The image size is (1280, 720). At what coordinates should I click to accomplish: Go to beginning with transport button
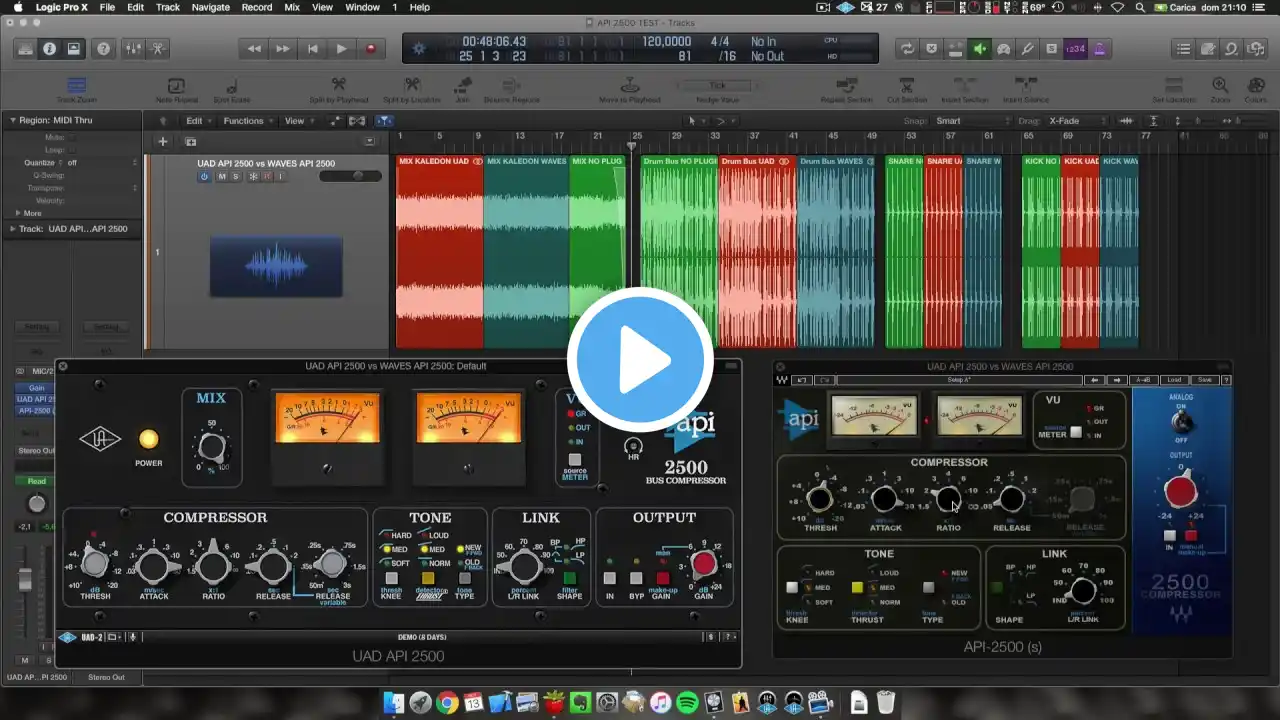(x=313, y=48)
